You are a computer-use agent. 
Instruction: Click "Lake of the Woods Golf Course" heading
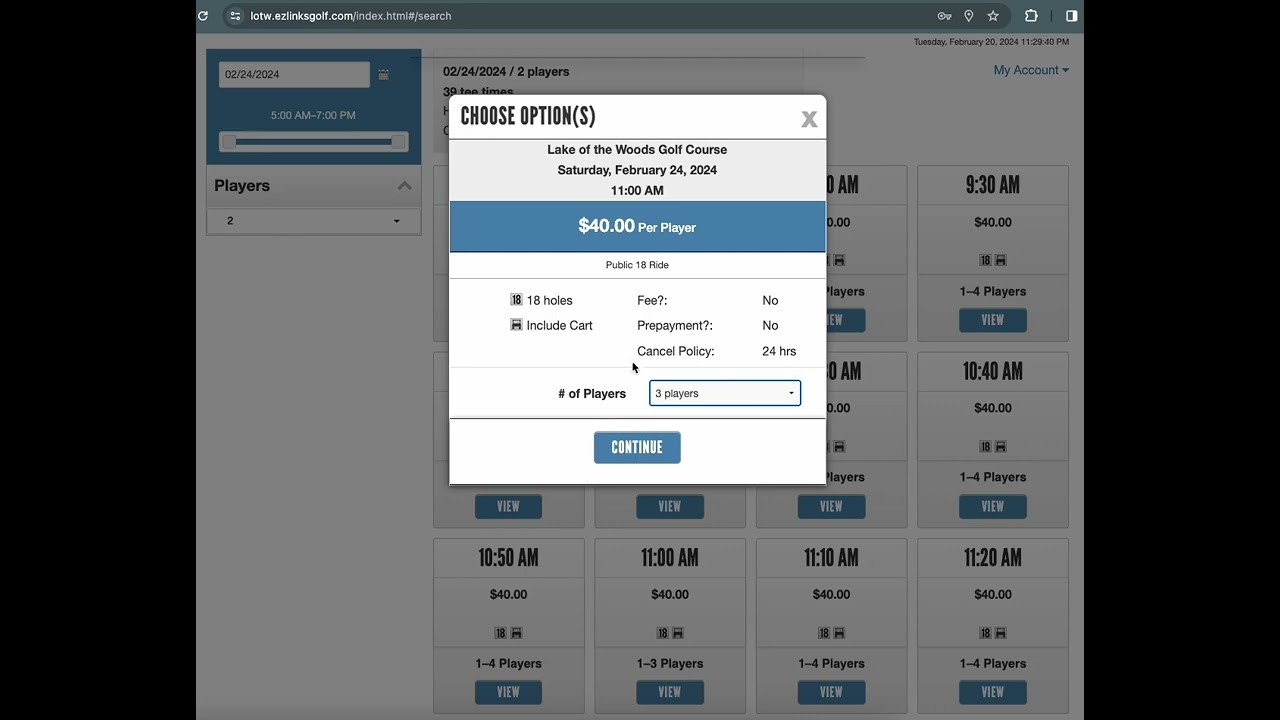(637, 150)
